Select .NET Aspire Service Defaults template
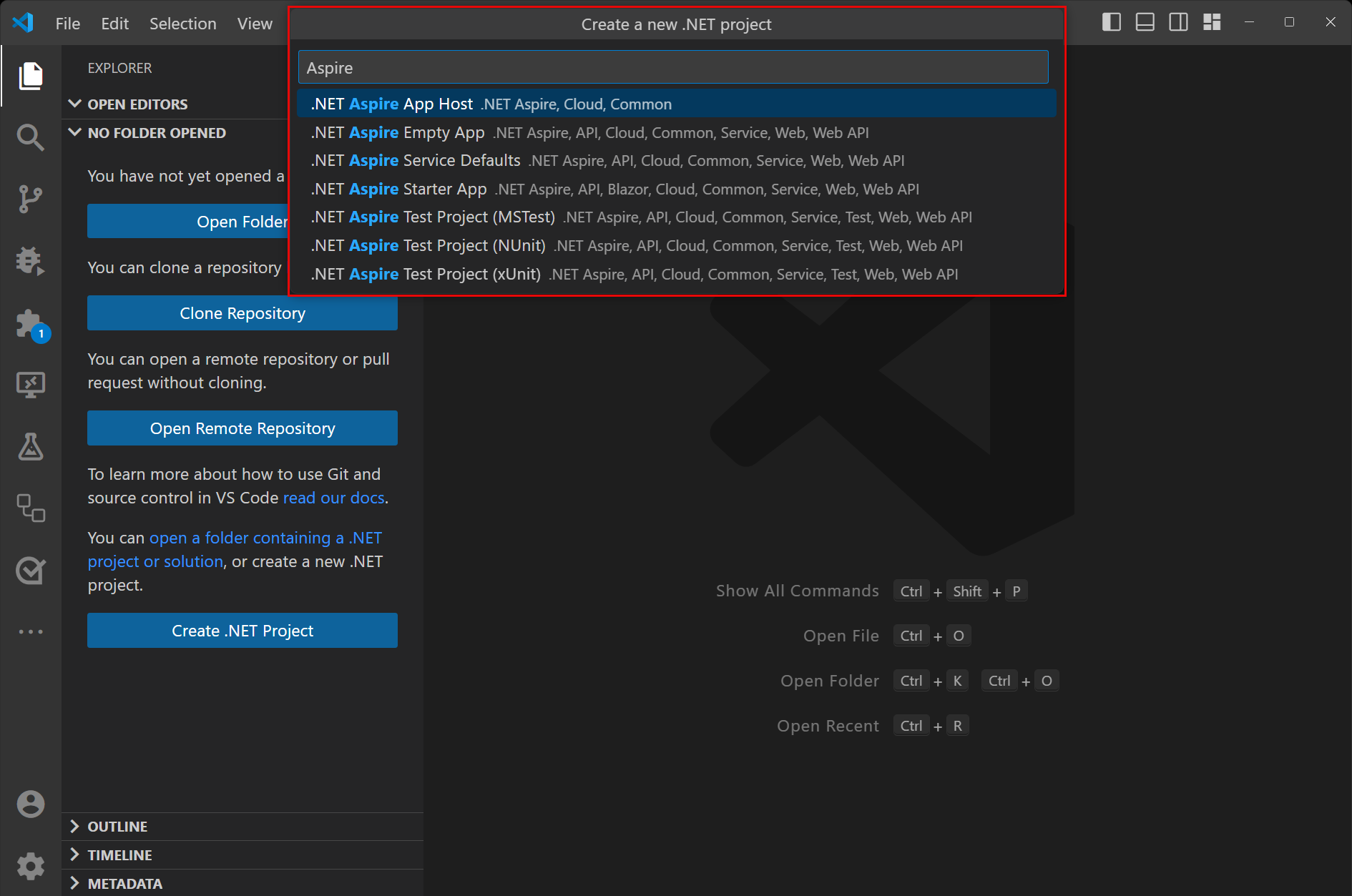 point(677,160)
